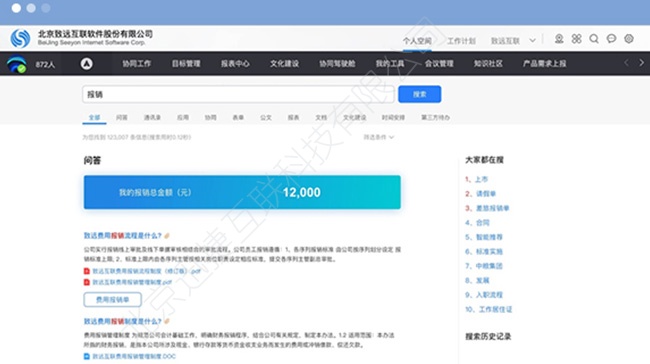Open the user profile icon in header
This screenshot has width=650, height=364.
[559, 39]
